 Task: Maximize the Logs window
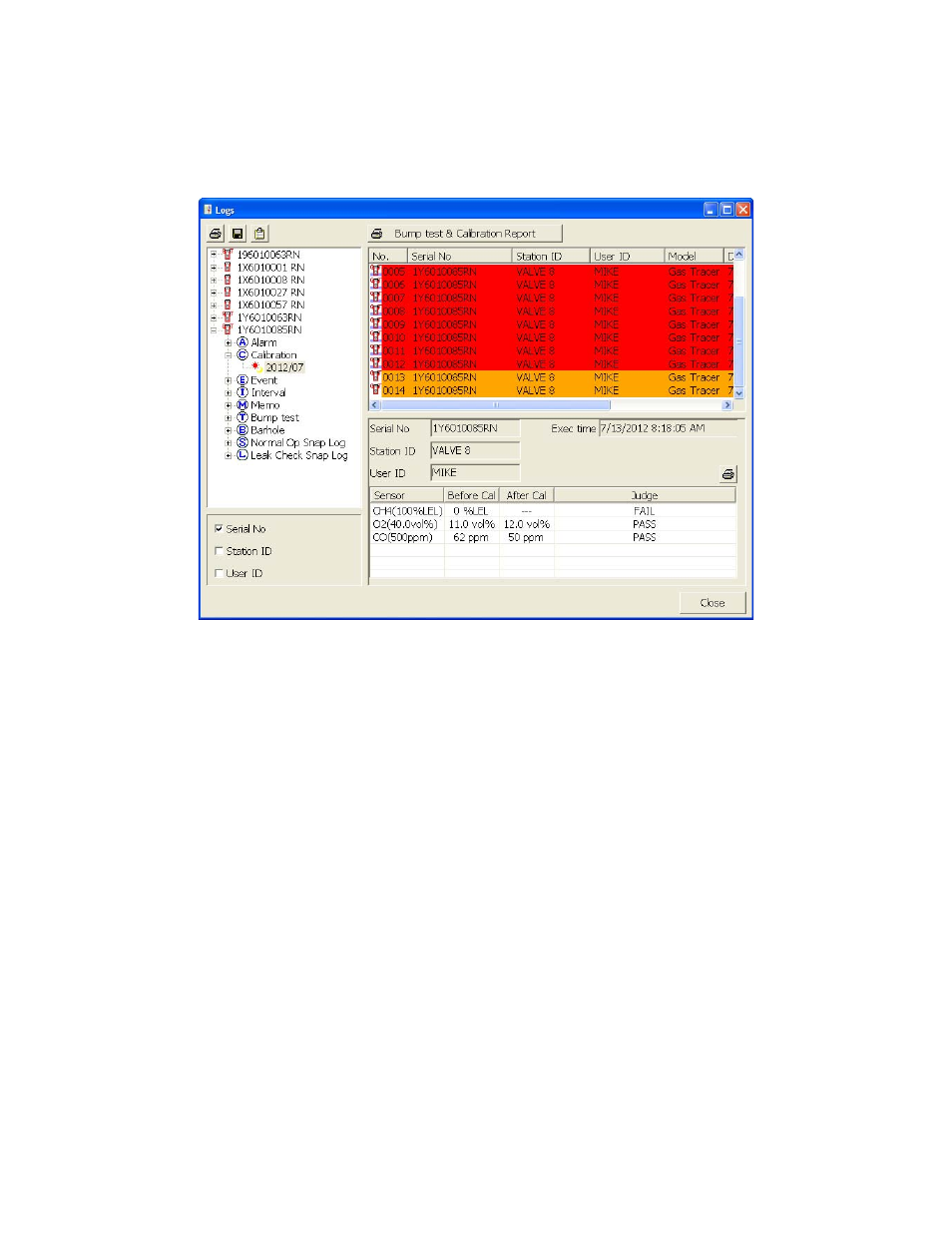(726, 210)
